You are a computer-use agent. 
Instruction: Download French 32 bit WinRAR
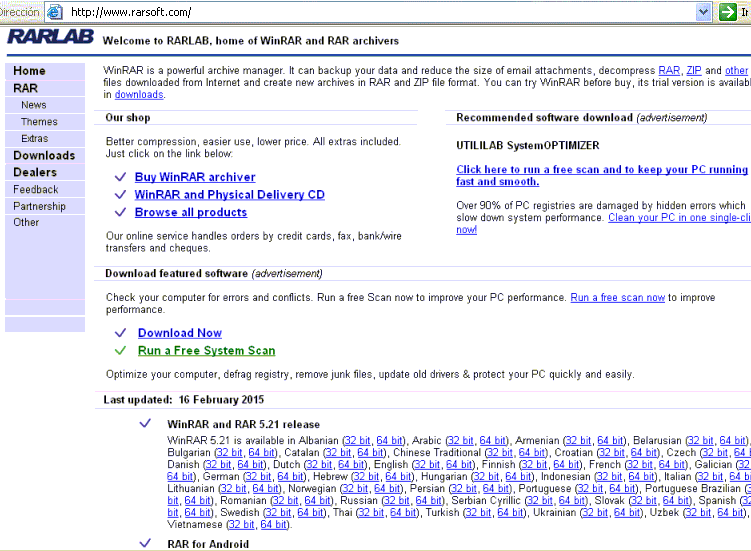point(639,464)
